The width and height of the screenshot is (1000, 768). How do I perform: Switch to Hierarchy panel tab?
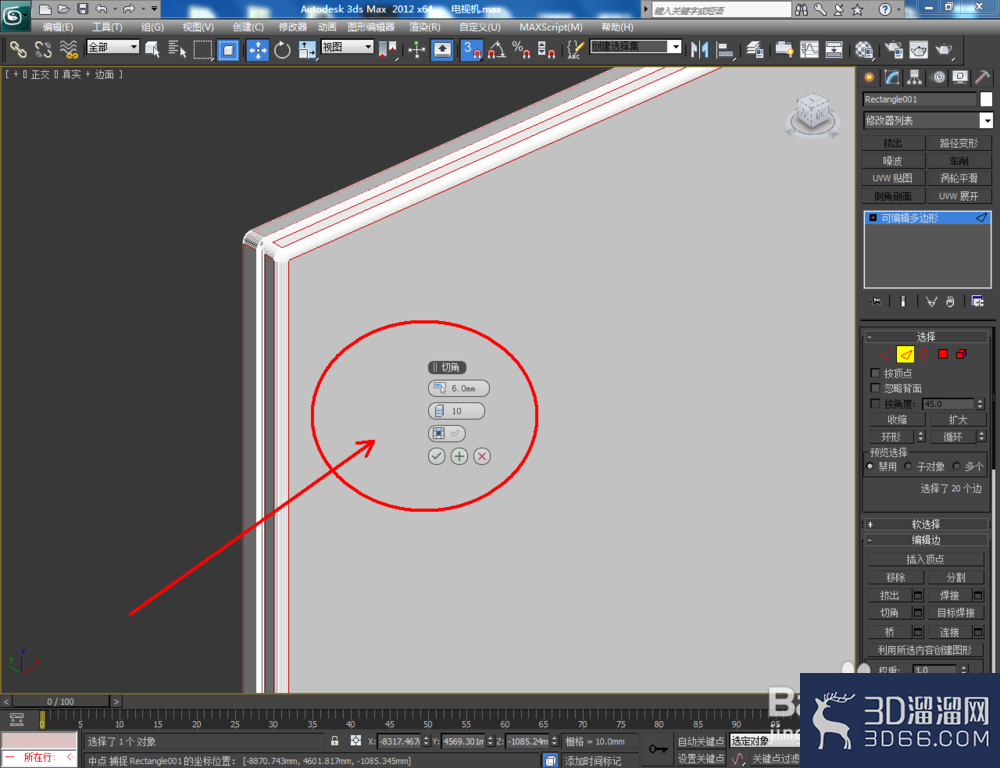(x=915, y=77)
